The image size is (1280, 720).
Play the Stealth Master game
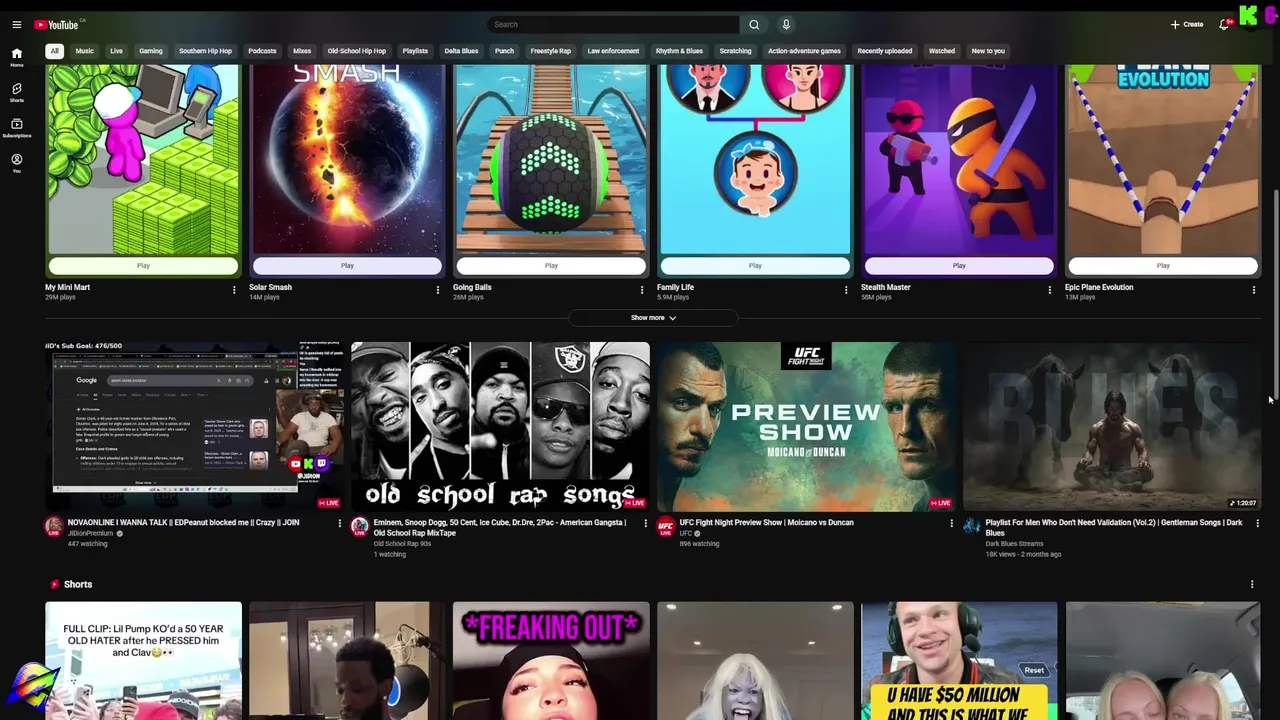pyautogui.click(x=959, y=266)
